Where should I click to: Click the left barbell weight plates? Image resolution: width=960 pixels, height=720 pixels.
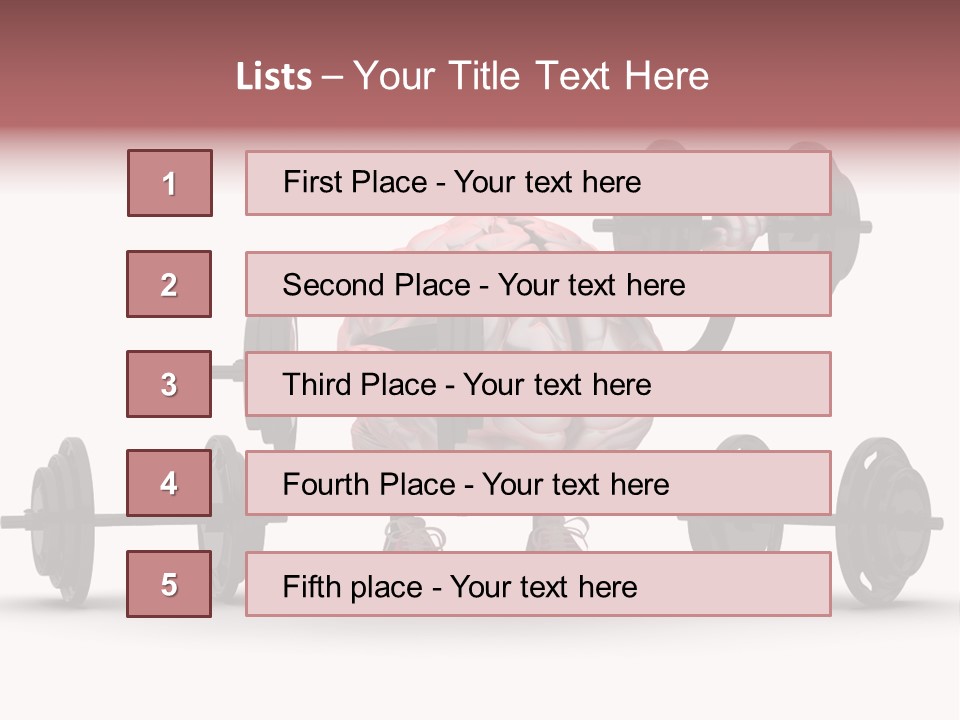click(x=61, y=520)
